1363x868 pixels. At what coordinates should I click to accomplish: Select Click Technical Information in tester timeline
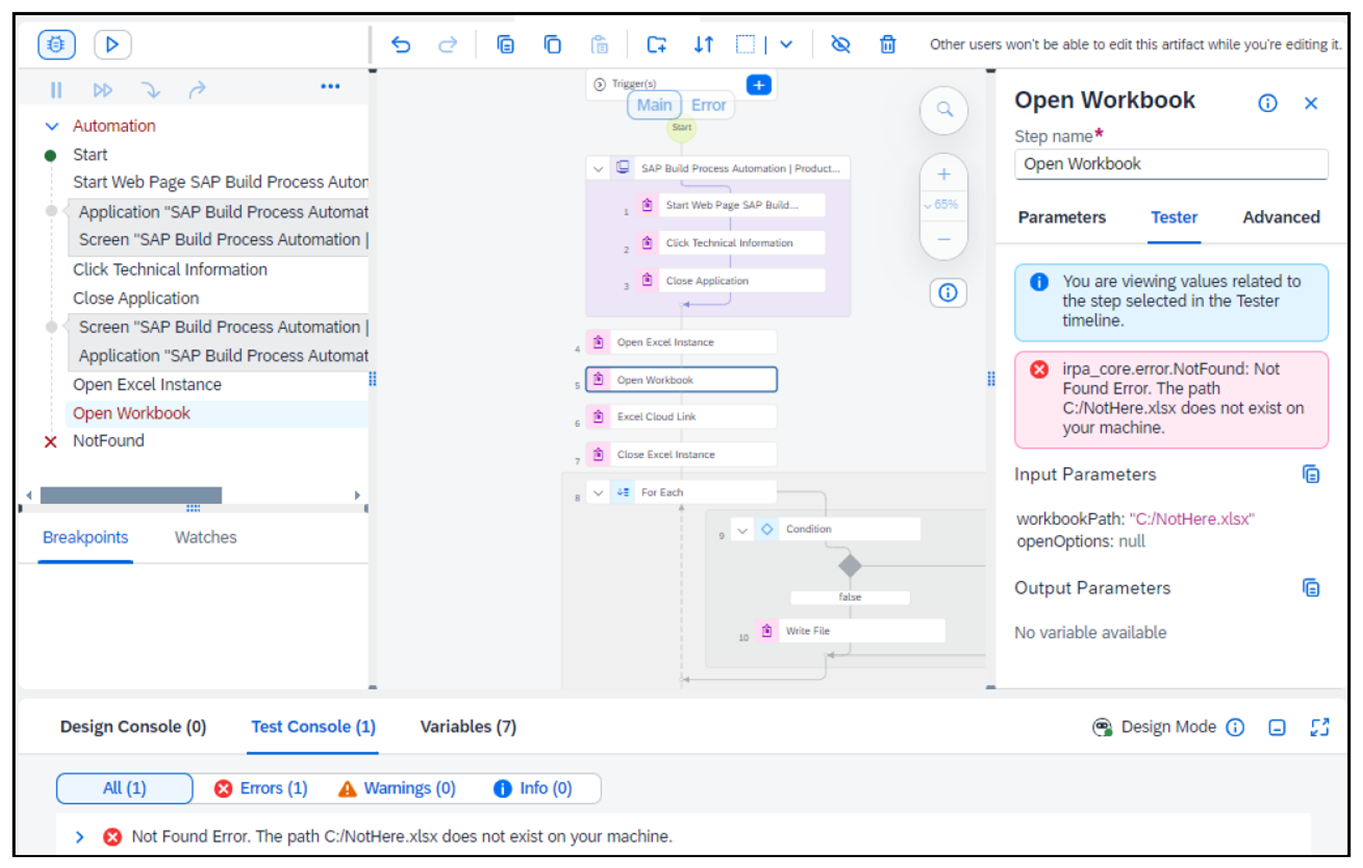[x=170, y=270]
